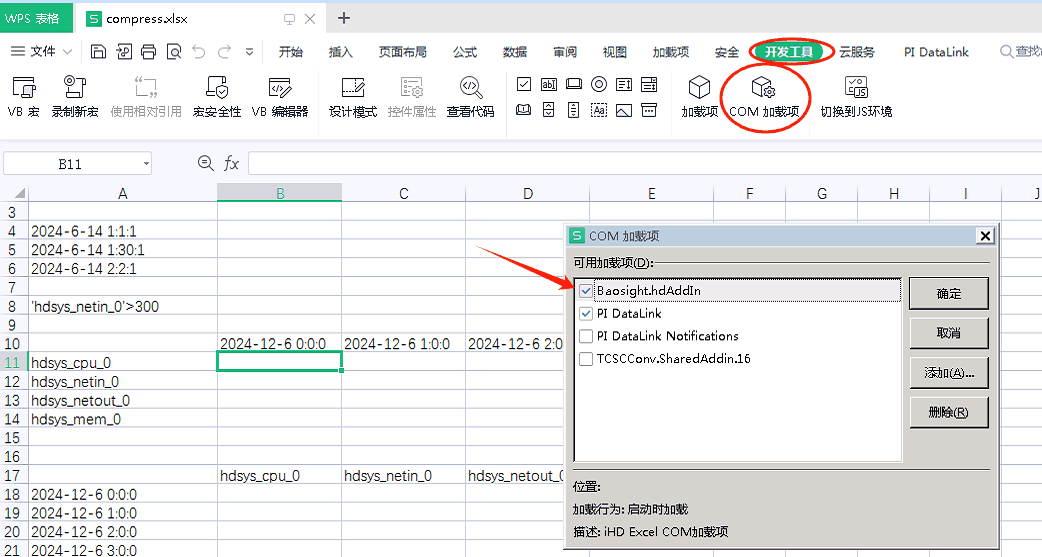Insert a label (Aa) control

pos(599,110)
